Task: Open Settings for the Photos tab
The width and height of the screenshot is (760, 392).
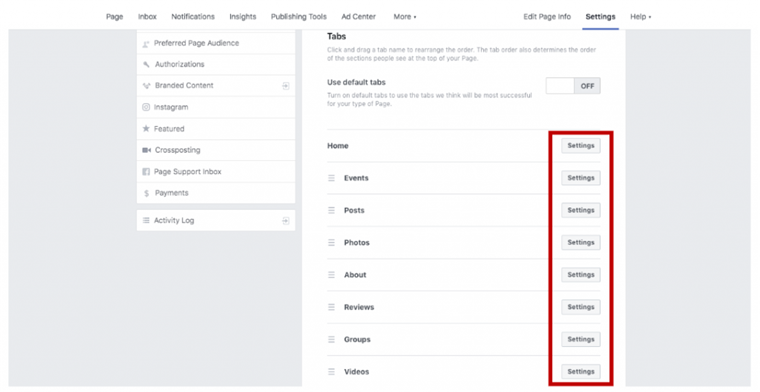Action: [581, 243]
